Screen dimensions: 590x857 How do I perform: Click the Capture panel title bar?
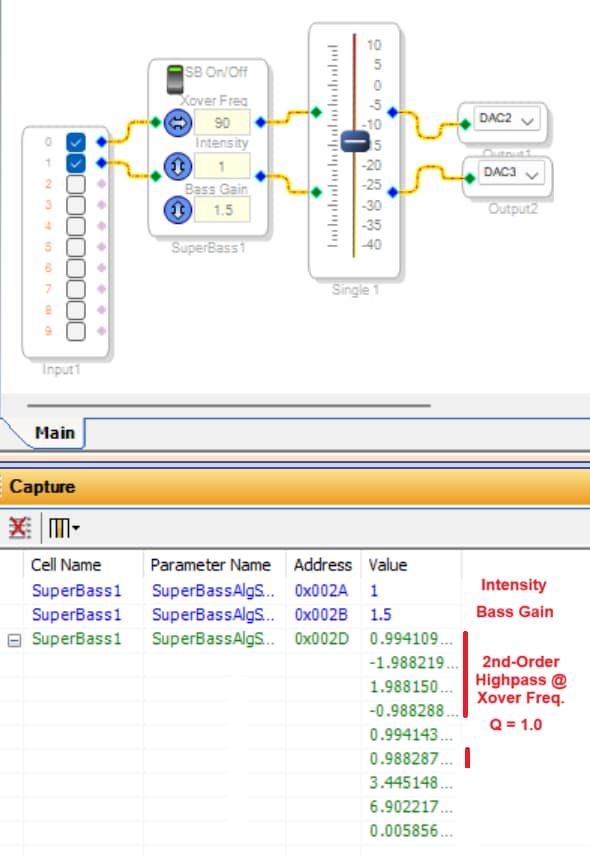[x=295, y=486]
